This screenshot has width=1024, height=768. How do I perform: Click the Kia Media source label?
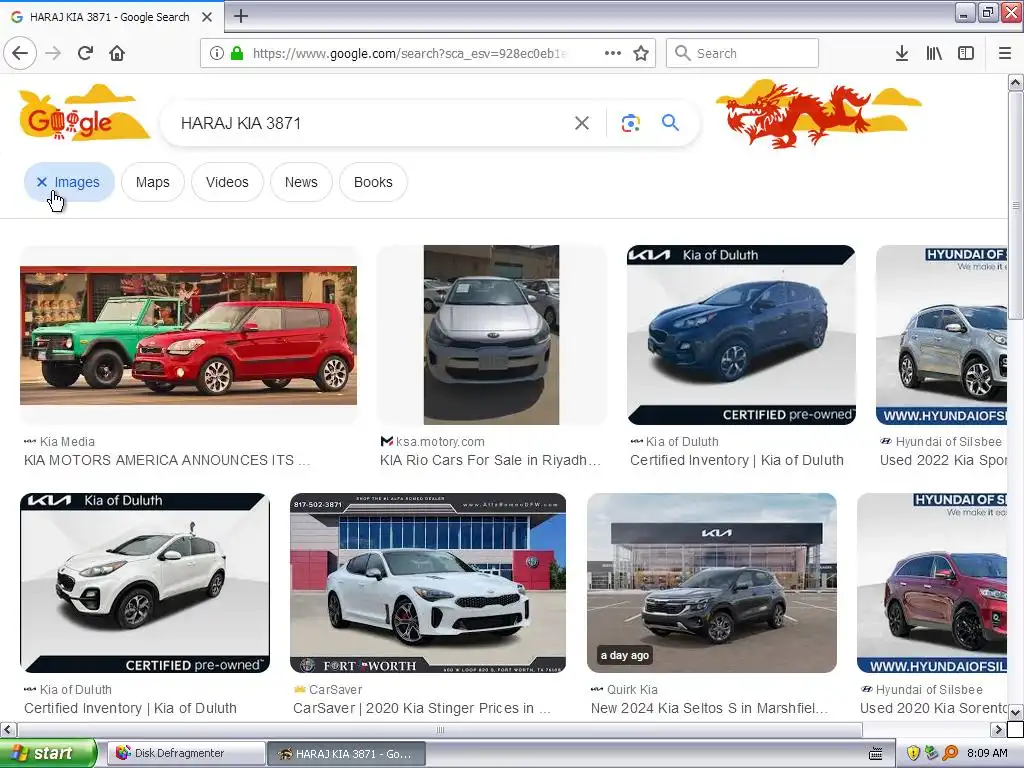(x=67, y=442)
